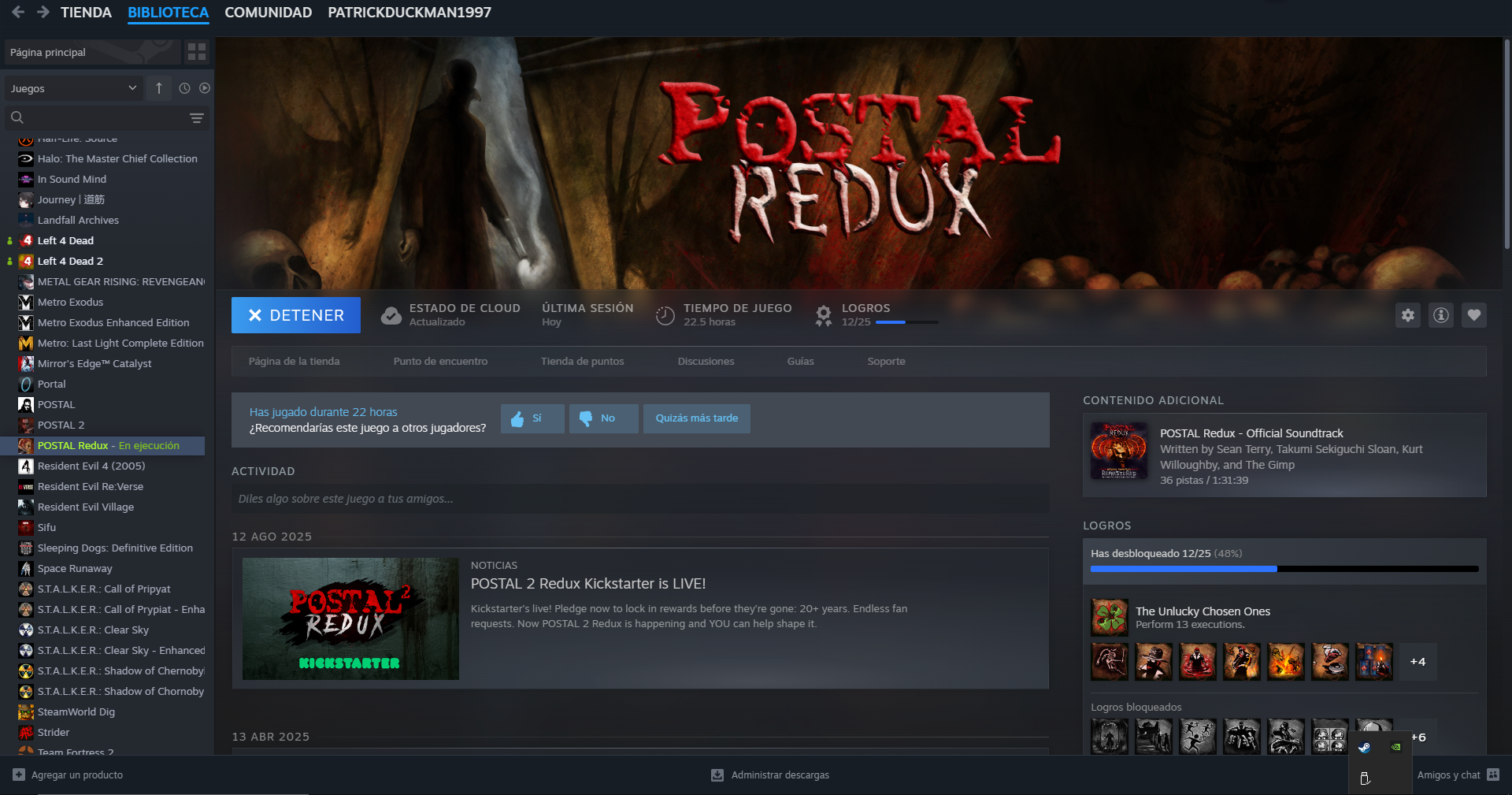
Task: Open the COMUNIDAD menu
Action: pyautogui.click(x=268, y=13)
